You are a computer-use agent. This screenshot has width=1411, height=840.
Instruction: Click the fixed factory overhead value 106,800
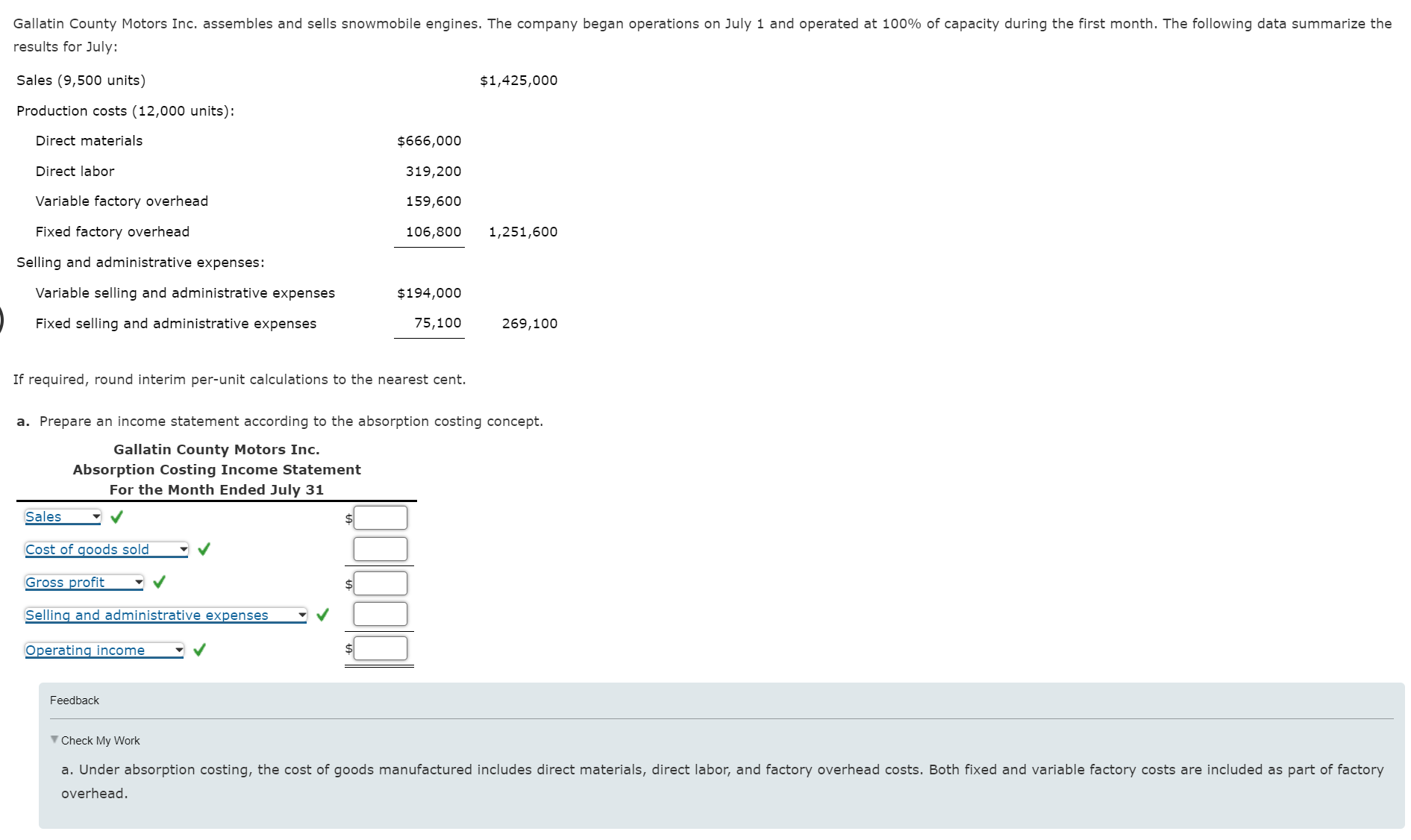pyautogui.click(x=434, y=232)
